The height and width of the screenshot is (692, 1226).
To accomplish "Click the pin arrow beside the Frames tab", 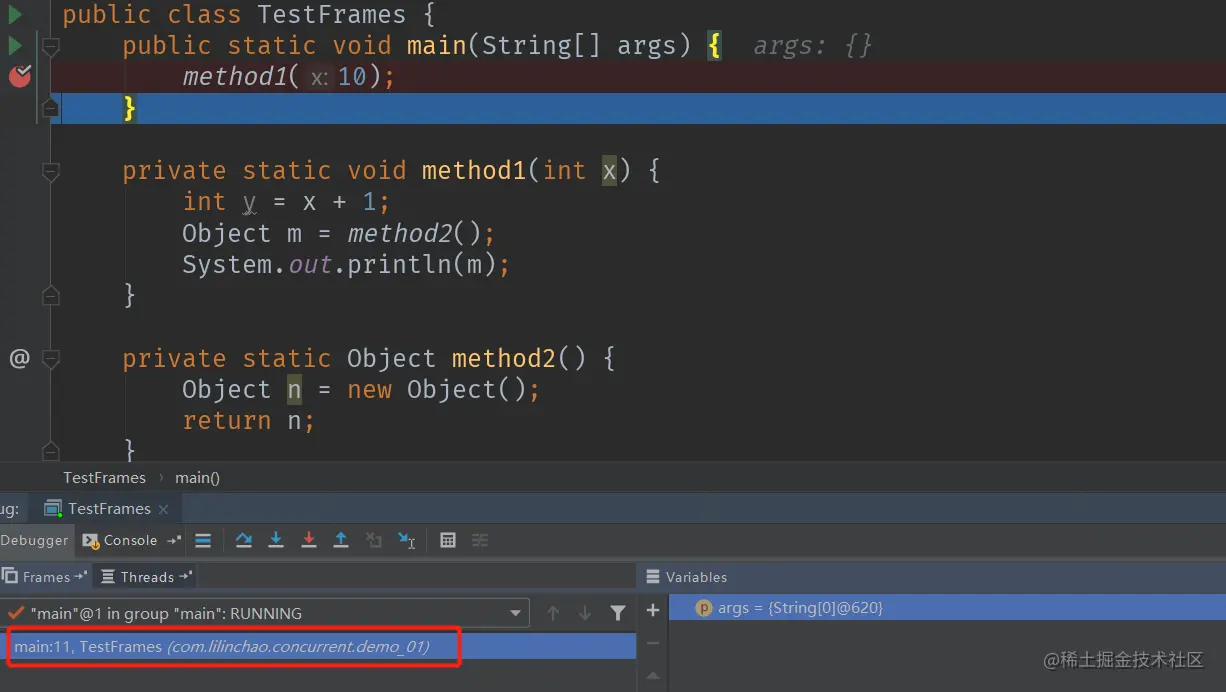I will 80,577.
